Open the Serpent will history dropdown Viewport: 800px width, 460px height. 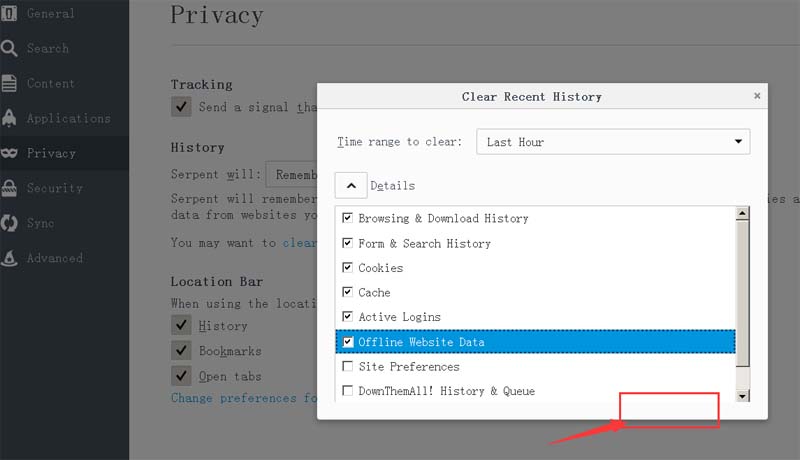pyautogui.click(x=291, y=176)
